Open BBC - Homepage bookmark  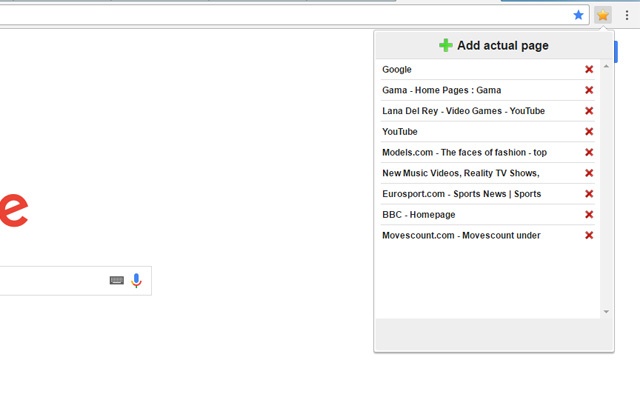coord(419,215)
